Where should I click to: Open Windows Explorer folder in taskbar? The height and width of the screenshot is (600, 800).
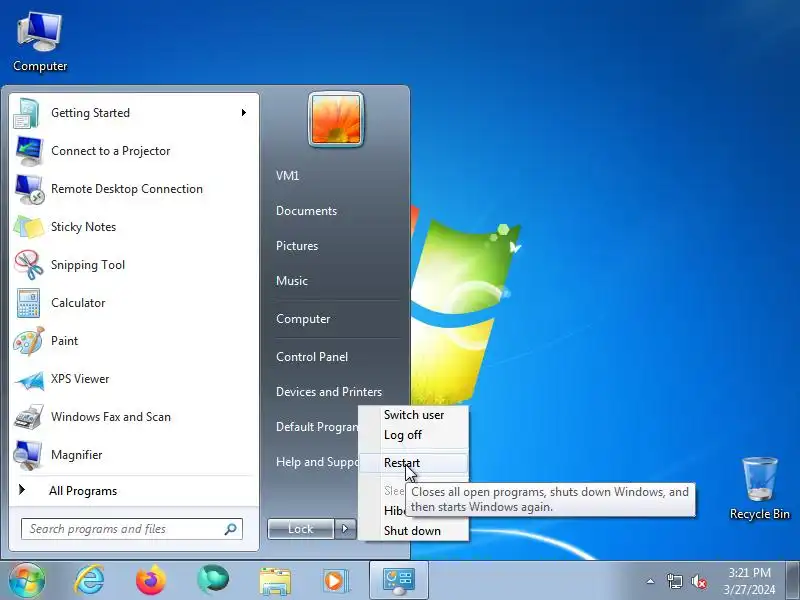point(274,582)
